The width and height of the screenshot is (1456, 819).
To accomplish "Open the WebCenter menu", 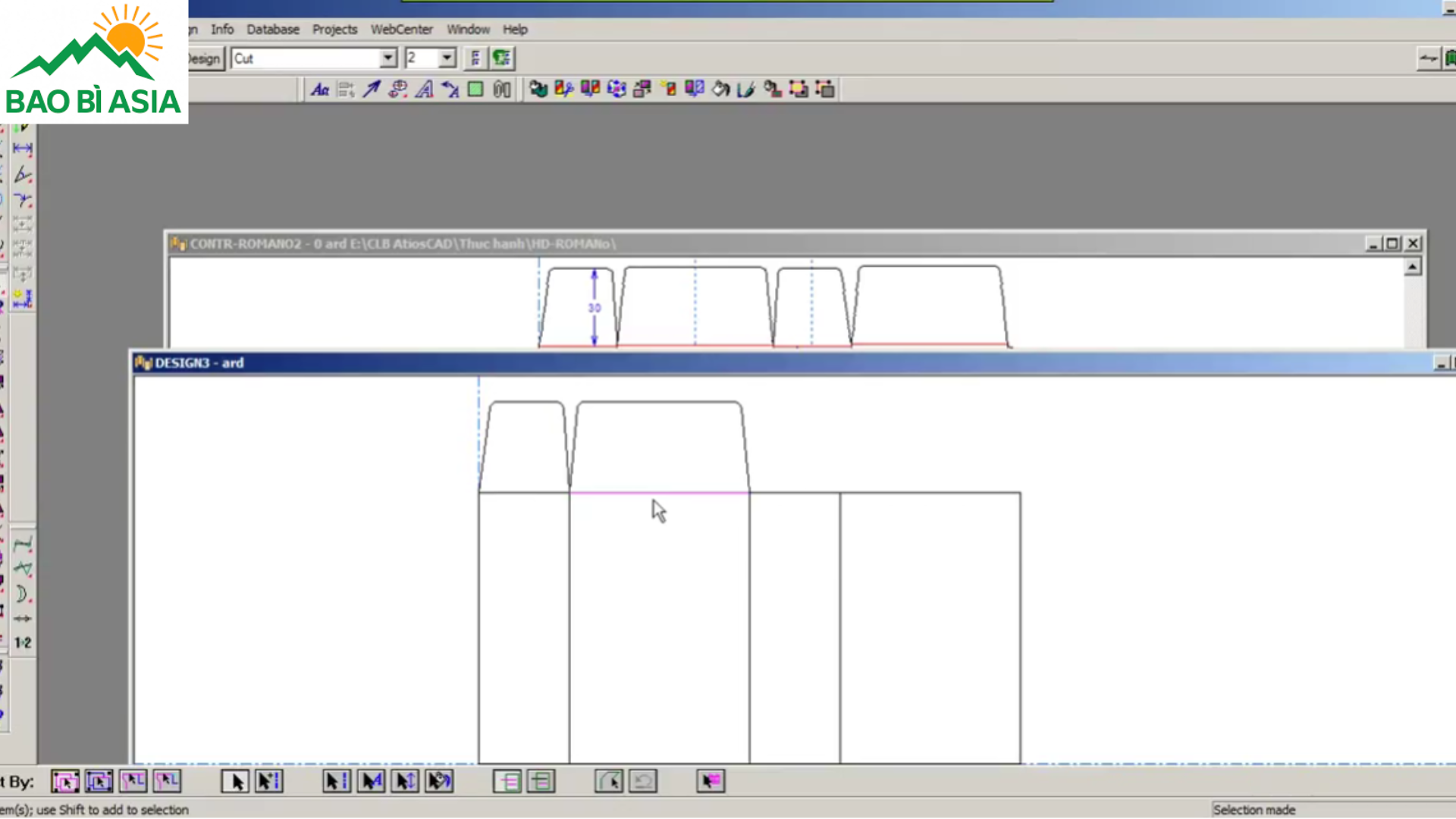I will click(x=401, y=30).
